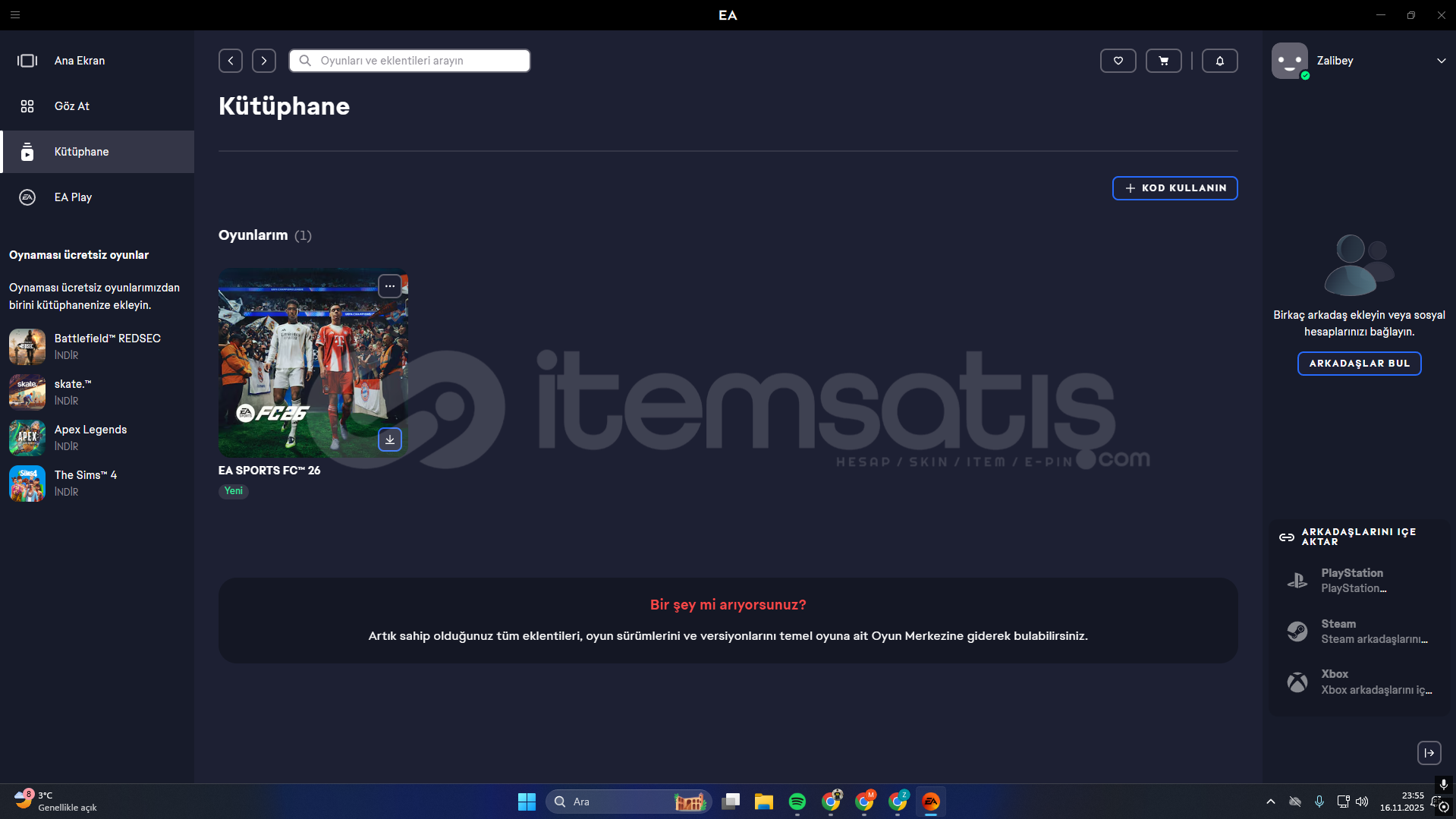Collapse the friends panel with arrow icon
Viewport: 1456px width, 819px height.
(x=1429, y=753)
